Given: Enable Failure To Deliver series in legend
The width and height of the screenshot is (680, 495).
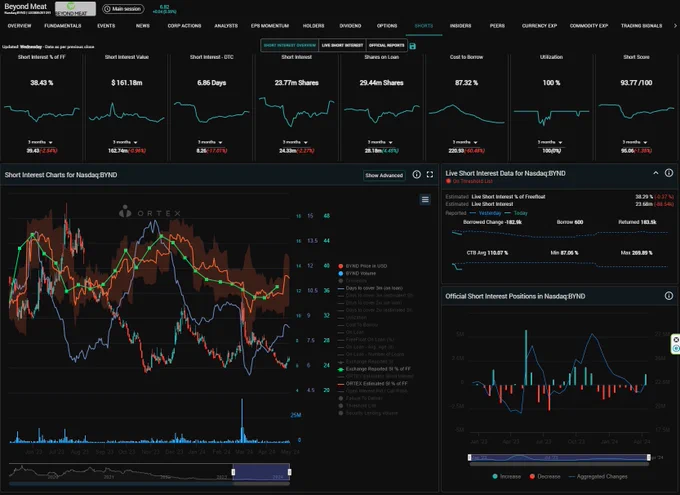Looking at the screenshot, I should [x=360, y=398].
